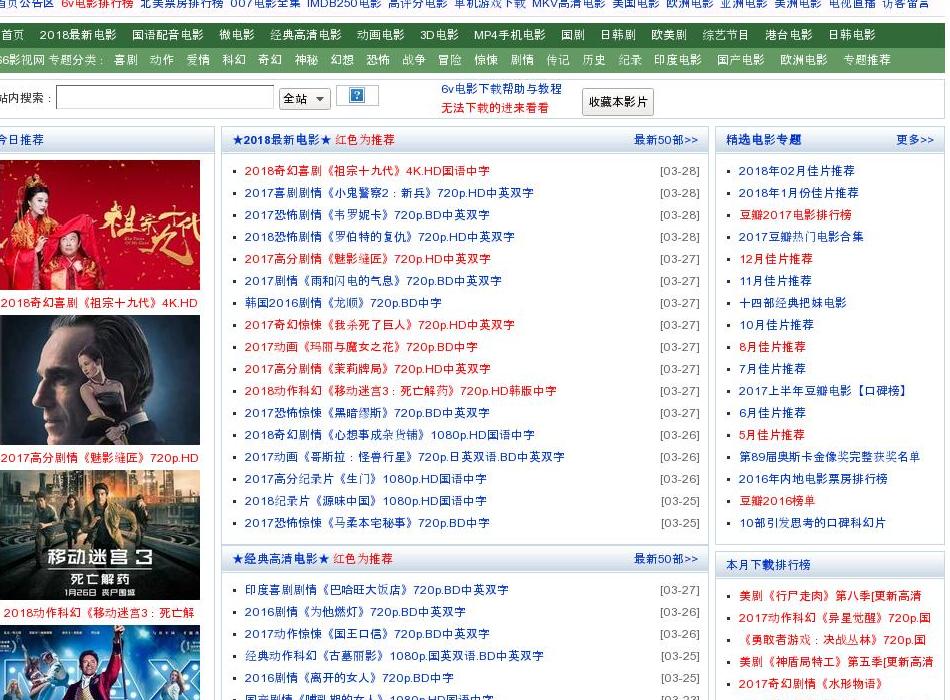Screen dimensions: 950x700
Task: Click the blue question mark search icon
Action: click(357, 95)
